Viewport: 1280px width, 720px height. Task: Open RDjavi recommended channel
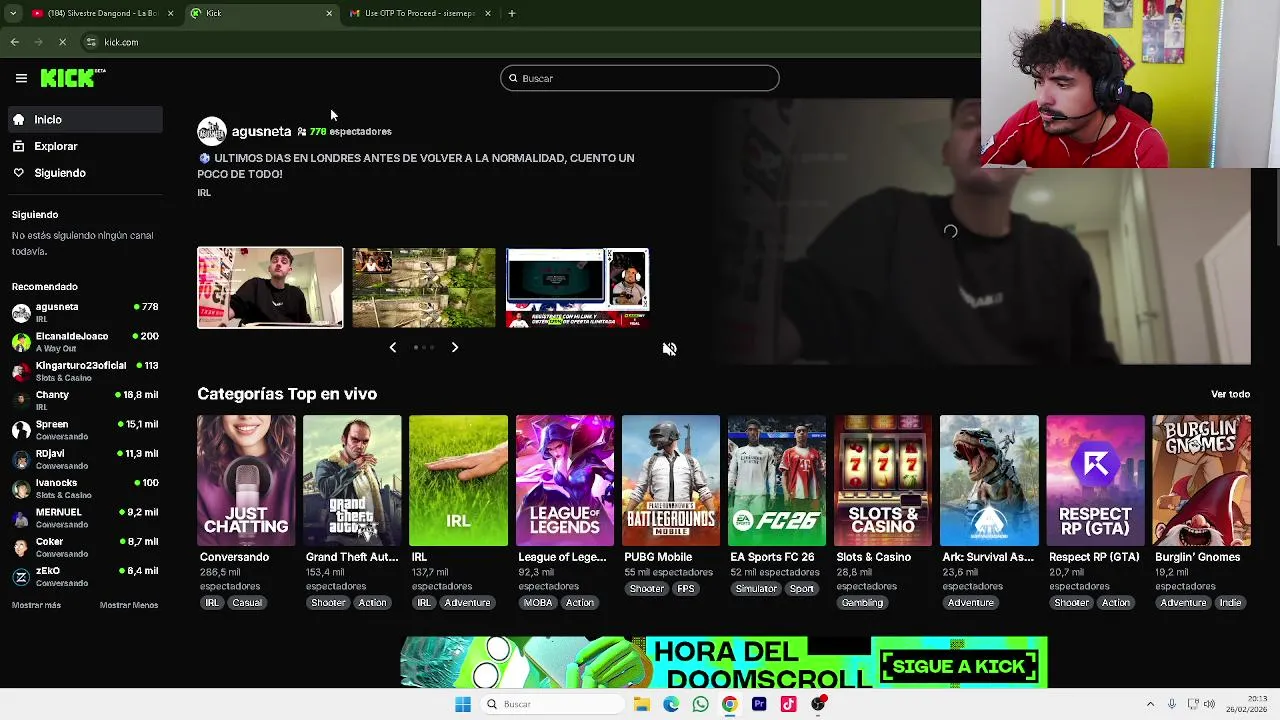85,459
